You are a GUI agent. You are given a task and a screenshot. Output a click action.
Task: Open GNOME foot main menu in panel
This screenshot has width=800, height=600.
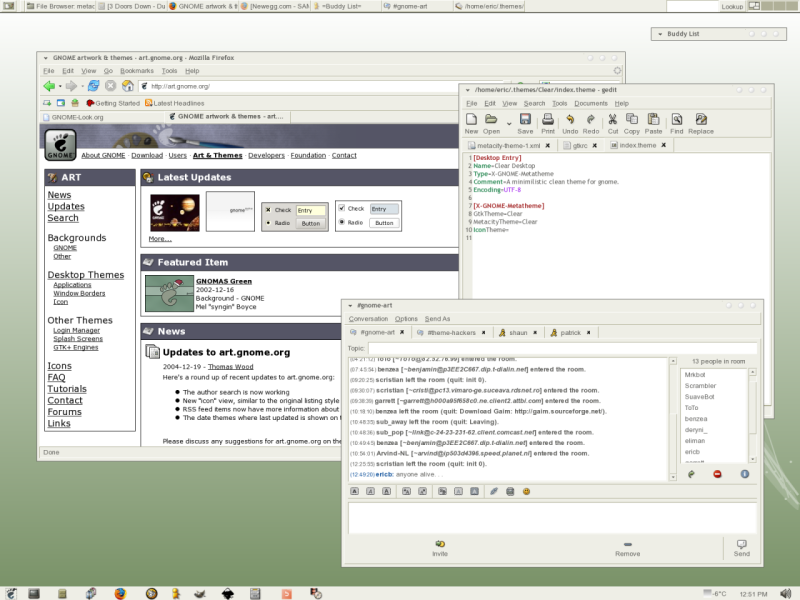pos(11,593)
